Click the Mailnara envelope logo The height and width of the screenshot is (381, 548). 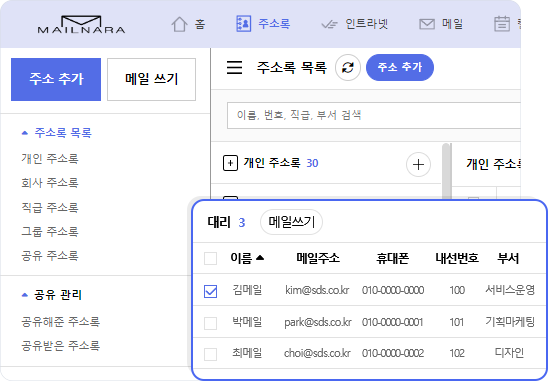[81, 24]
